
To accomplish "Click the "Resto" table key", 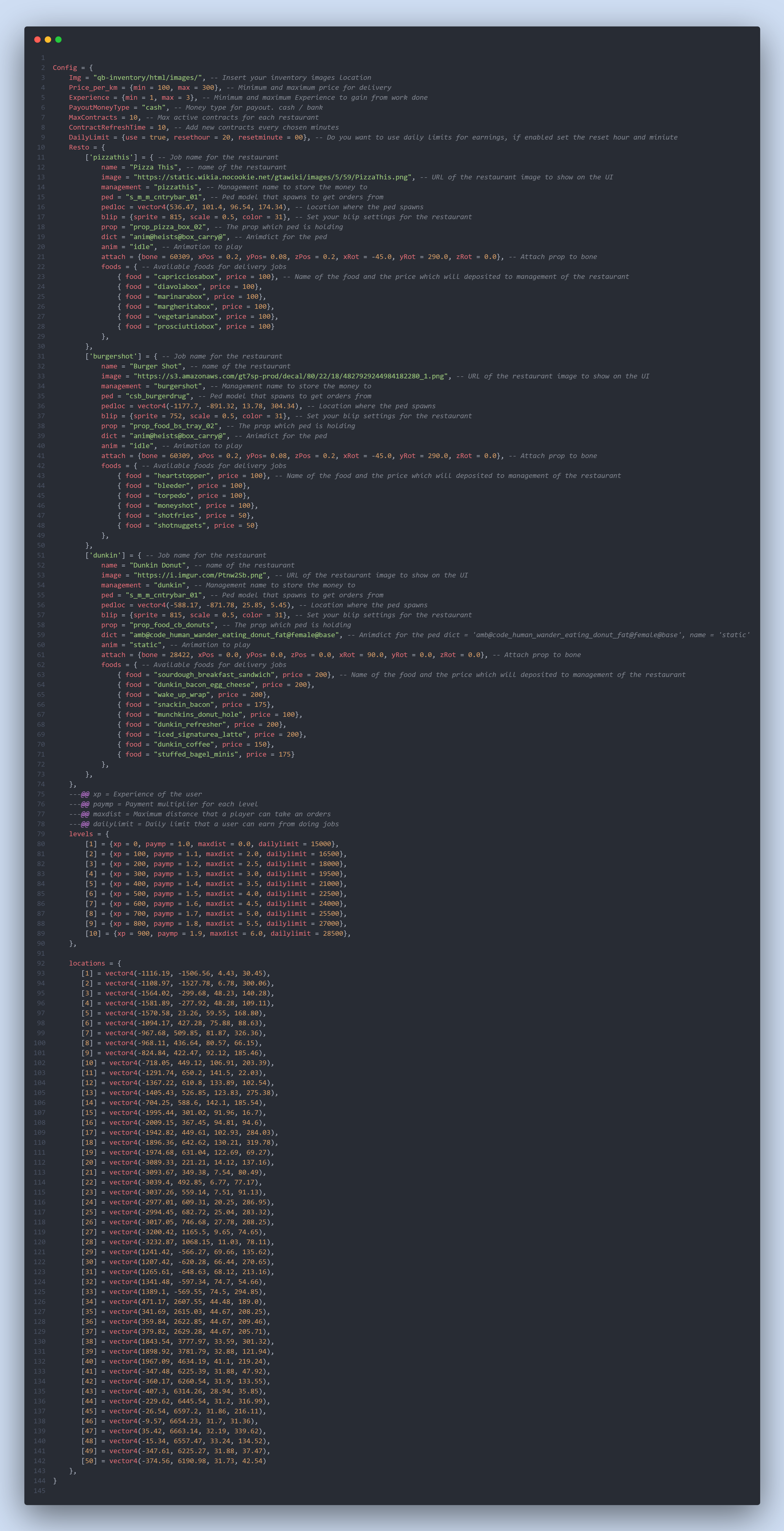I will coord(79,147).
